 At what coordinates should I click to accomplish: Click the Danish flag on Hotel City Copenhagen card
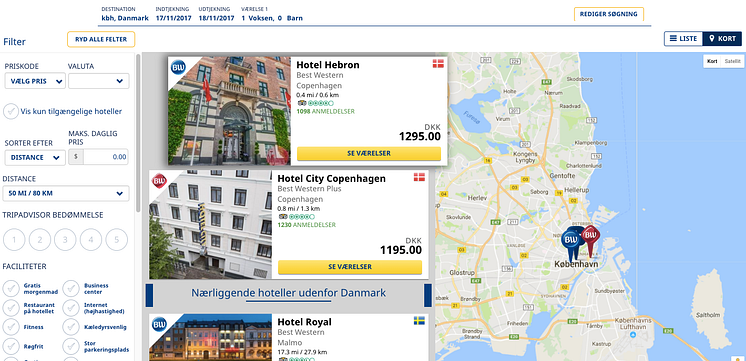[x=419, y=177]
